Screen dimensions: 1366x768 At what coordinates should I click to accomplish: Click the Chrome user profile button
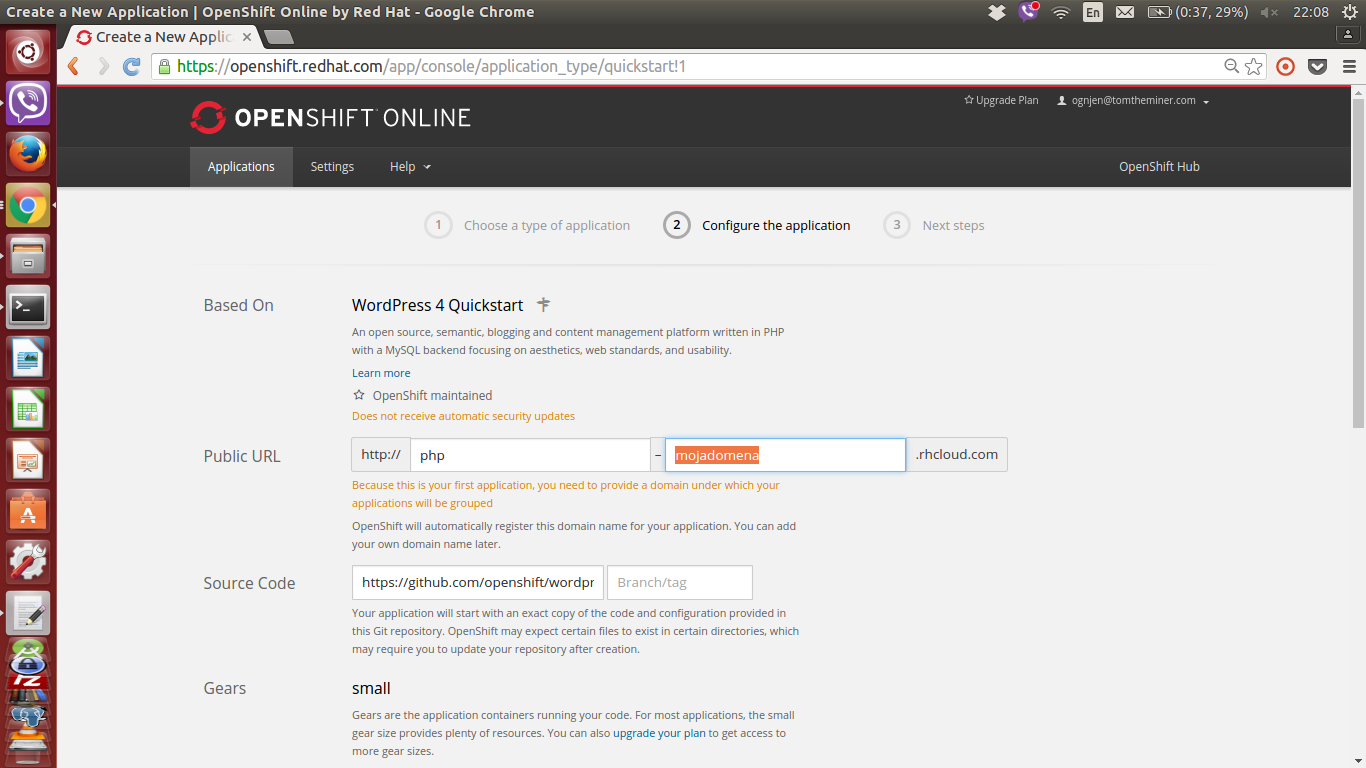(1350, 35)
